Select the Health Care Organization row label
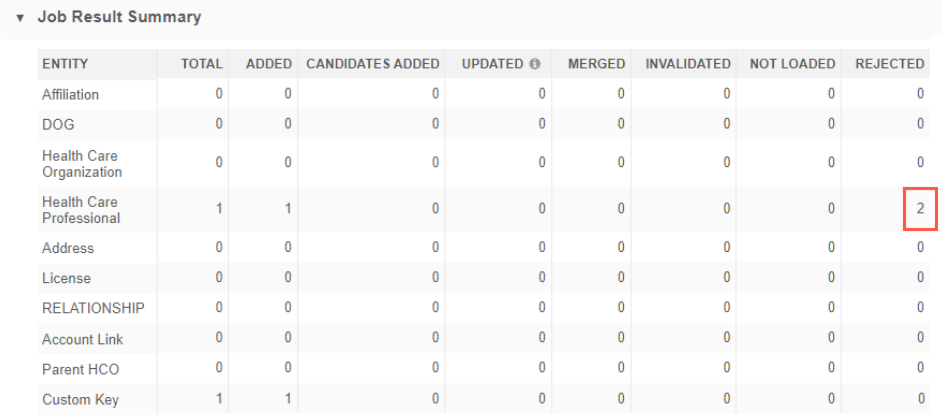 pos(82,164)
